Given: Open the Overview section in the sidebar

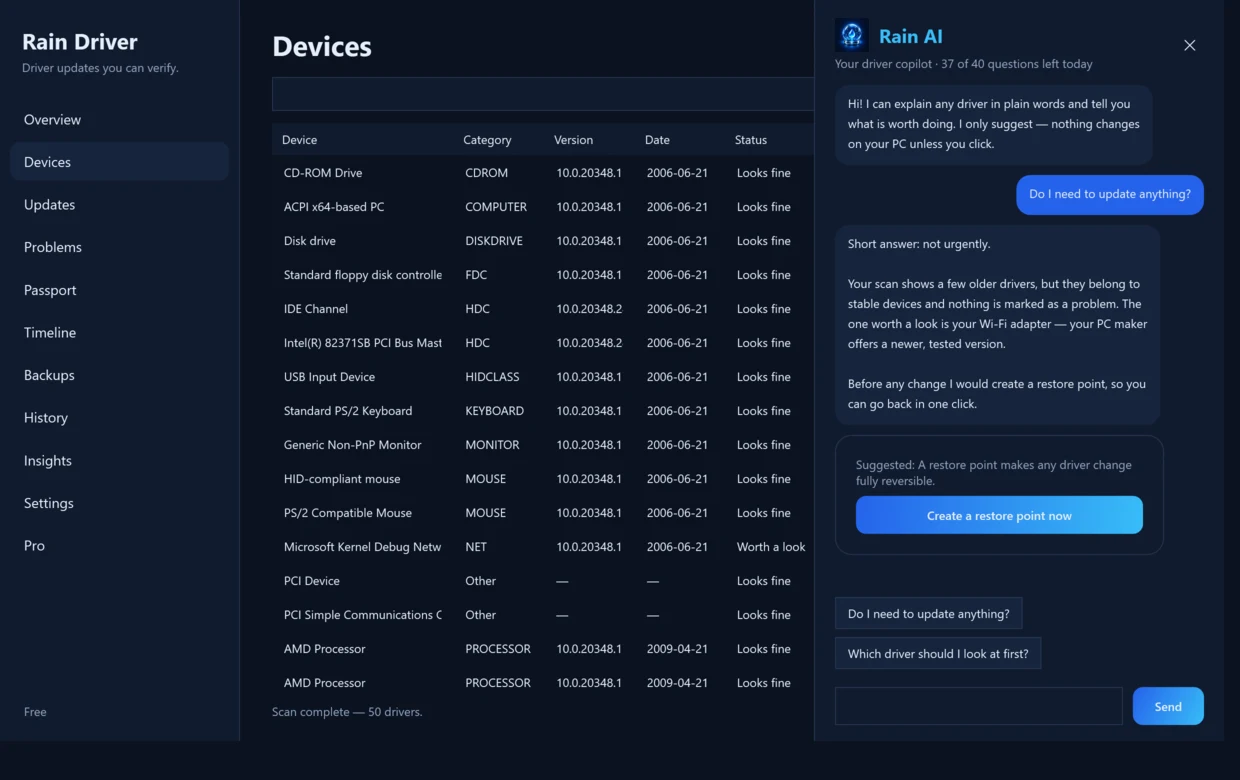Looking at the screenshot, I should (119, 119).
